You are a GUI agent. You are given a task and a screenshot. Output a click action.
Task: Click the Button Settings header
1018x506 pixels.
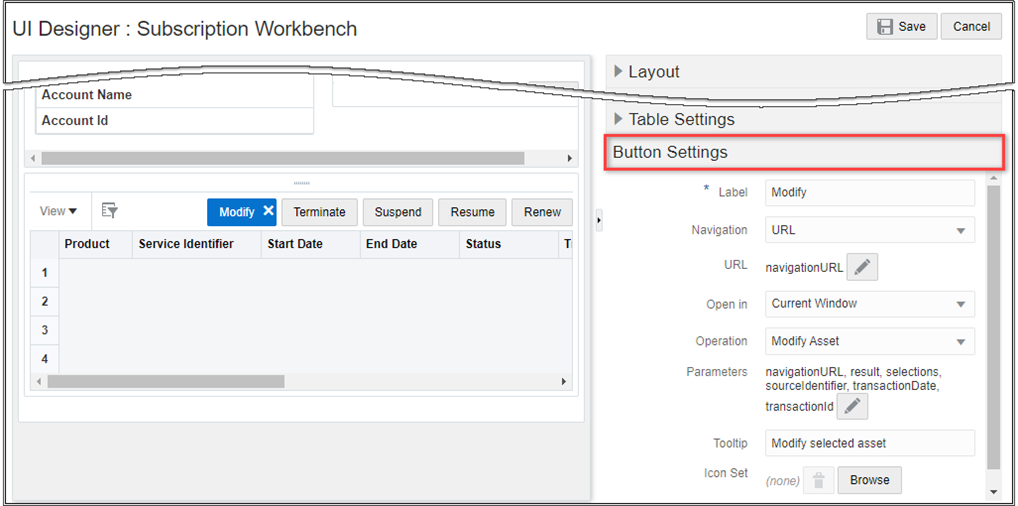click(x=804, y=152)
